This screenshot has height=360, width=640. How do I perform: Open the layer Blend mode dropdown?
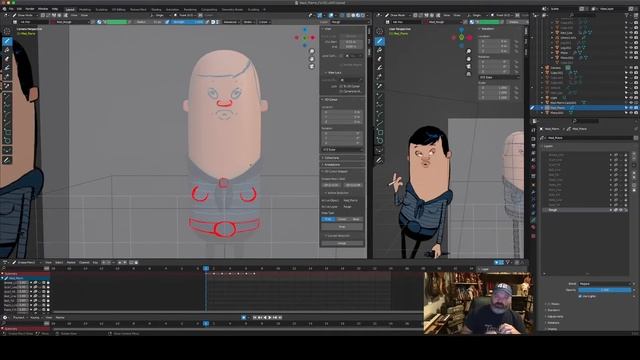coord(605,284)
